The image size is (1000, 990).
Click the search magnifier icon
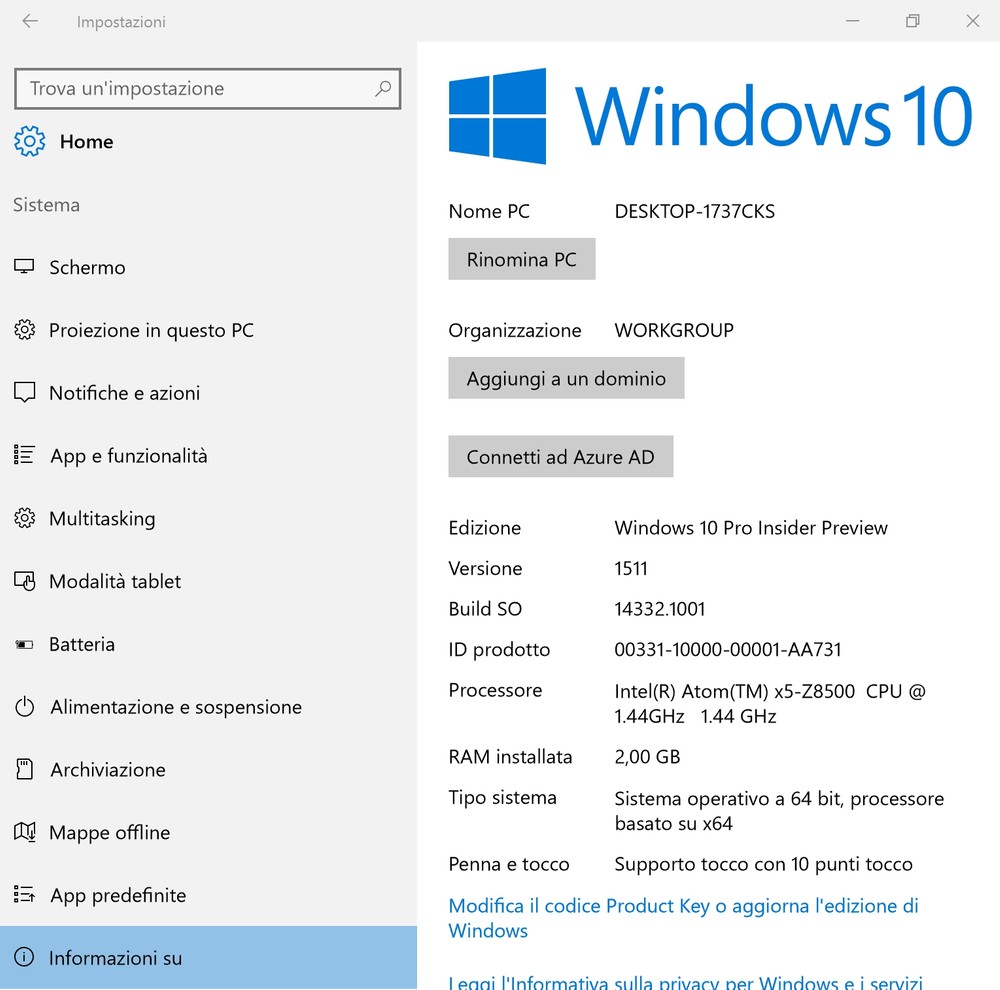382,89
